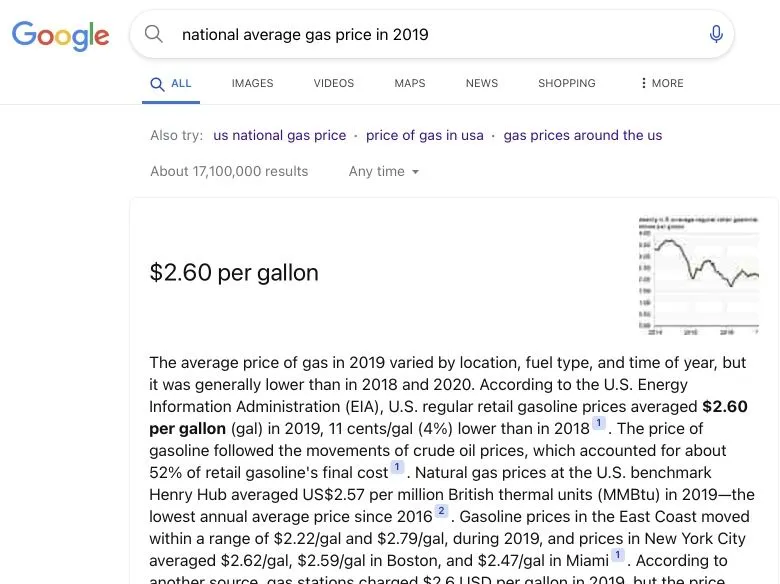The image size is (780, 584).
Task: Click the magnifier icon in search box
Action: click(154, 34)
